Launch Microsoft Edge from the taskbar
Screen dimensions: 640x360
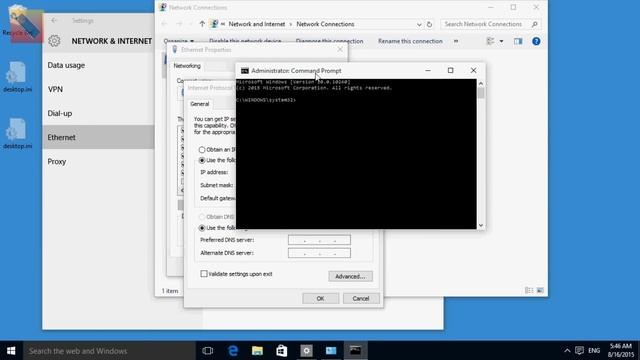tap(233, 351)
